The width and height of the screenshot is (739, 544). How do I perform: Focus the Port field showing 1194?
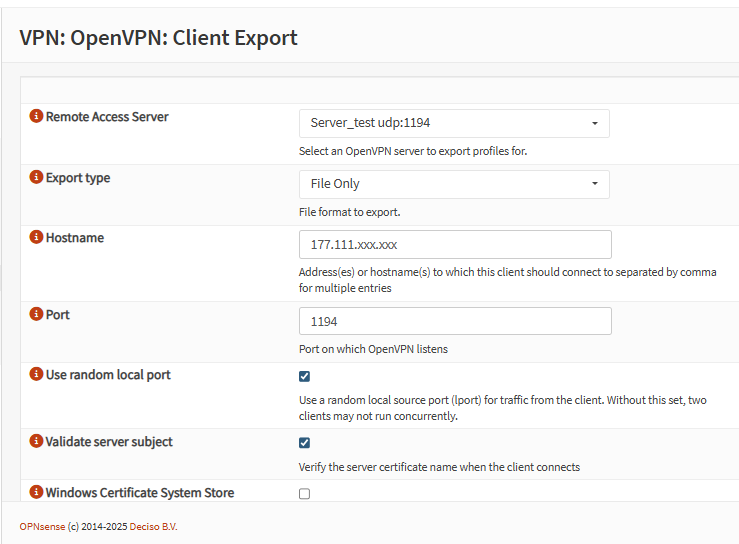coord(454,321)
